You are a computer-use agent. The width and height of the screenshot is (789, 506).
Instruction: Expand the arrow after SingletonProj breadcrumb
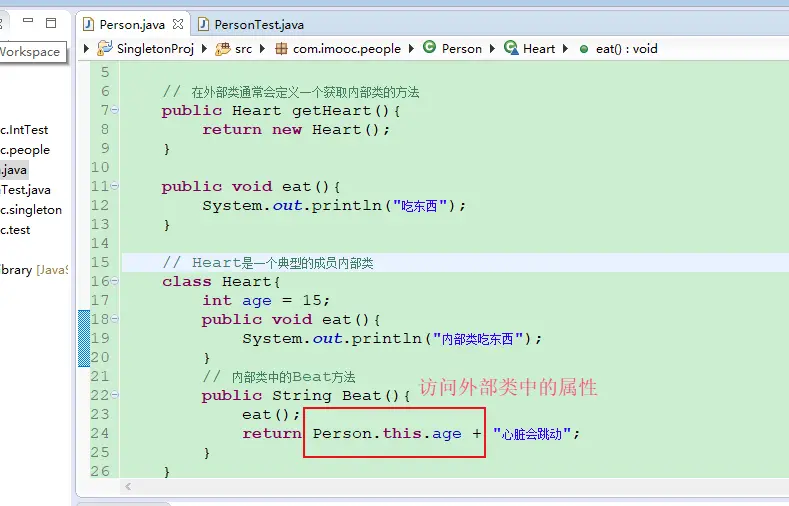pos(204,48)
